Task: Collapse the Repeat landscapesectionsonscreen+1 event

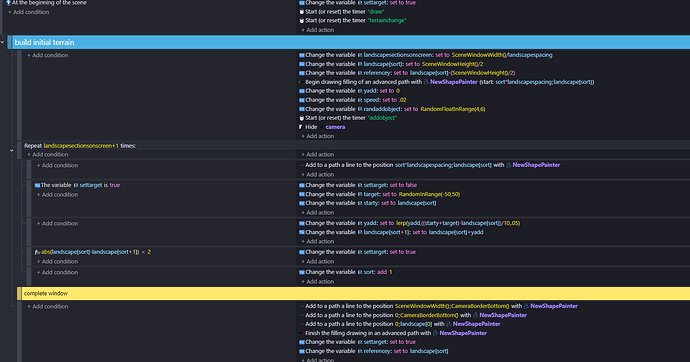Action: pyautogui.click(x=12, y=150)
